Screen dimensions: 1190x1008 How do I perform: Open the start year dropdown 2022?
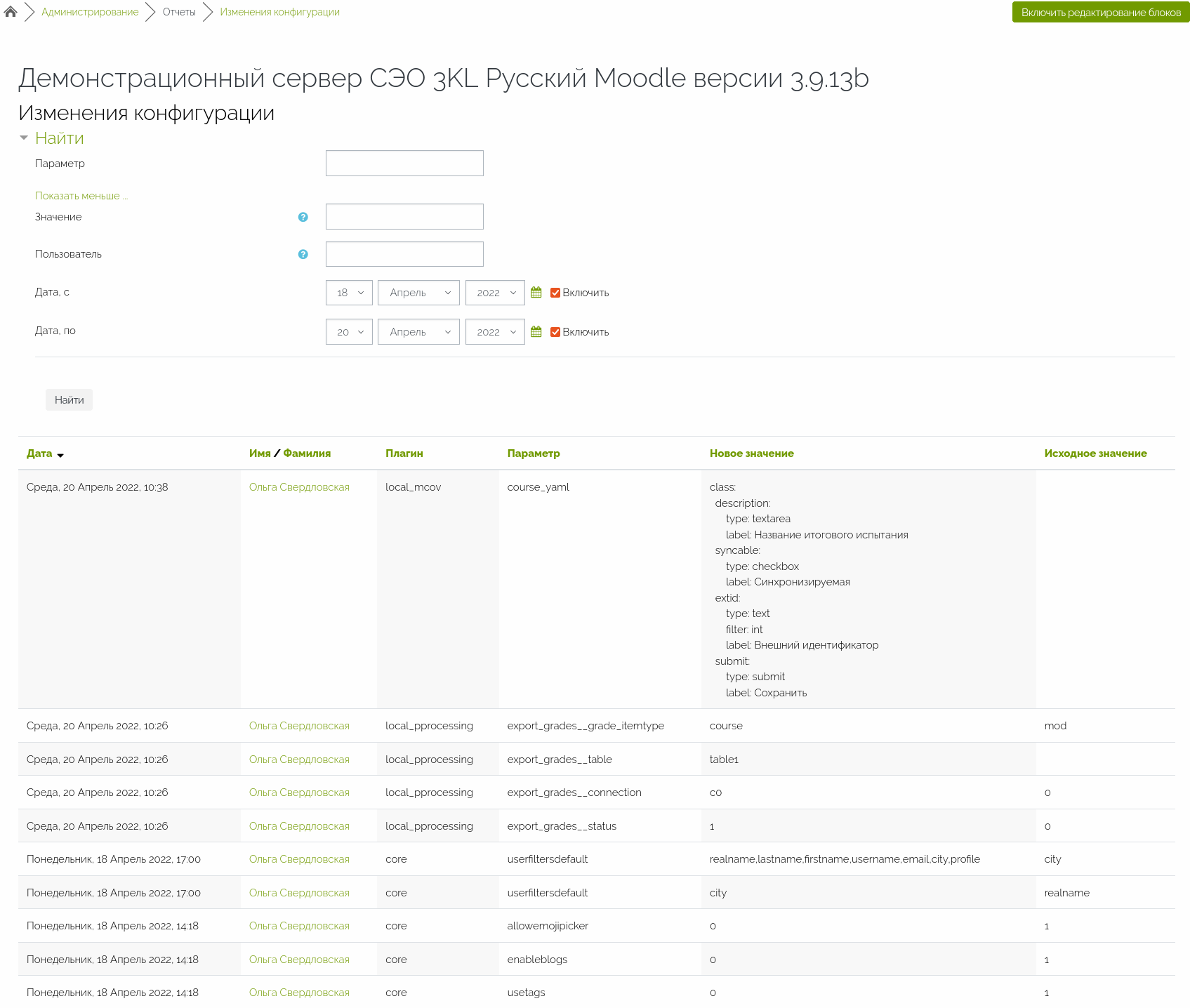[495, 293]
